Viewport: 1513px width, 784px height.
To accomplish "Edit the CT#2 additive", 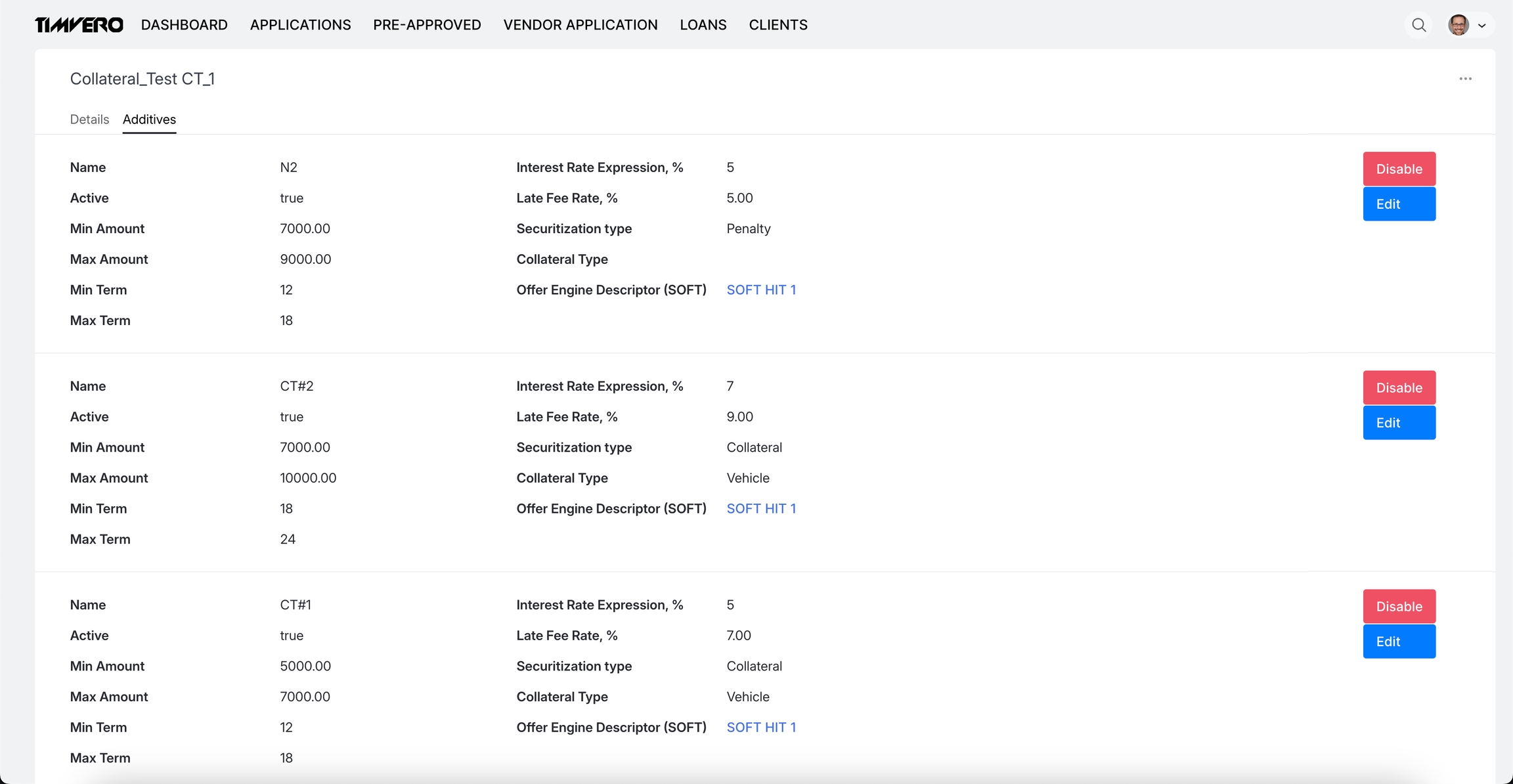I will coord(1399,423).
